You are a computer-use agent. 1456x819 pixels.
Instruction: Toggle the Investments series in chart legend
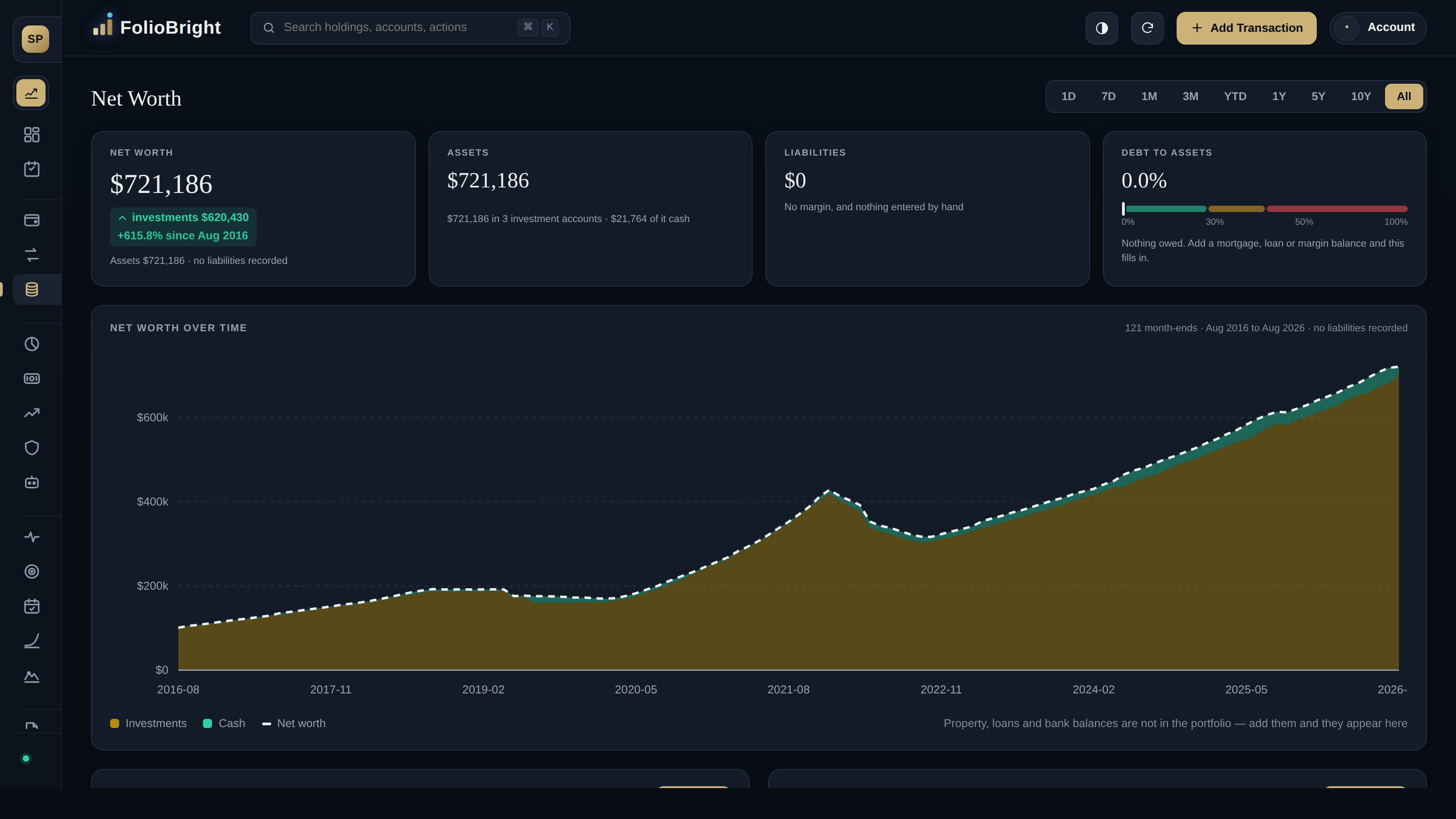(148, 723)
